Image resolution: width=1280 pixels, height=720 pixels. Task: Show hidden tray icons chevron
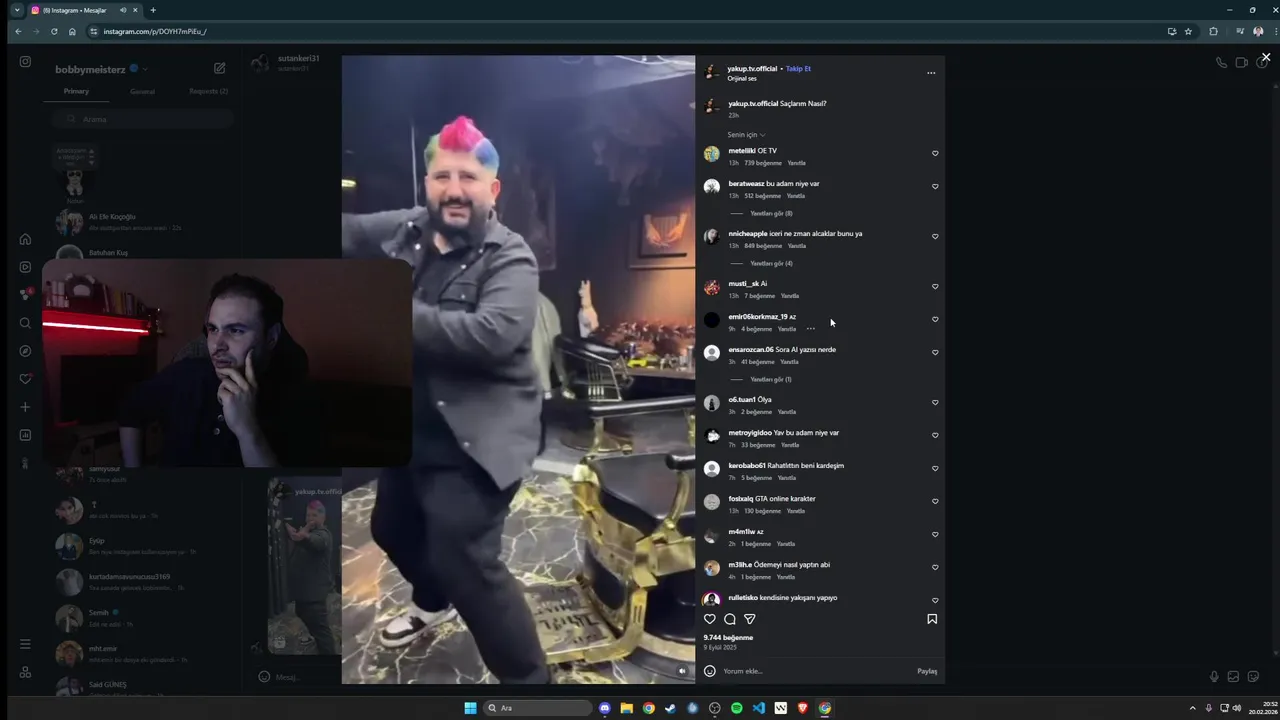[1192, 708]
